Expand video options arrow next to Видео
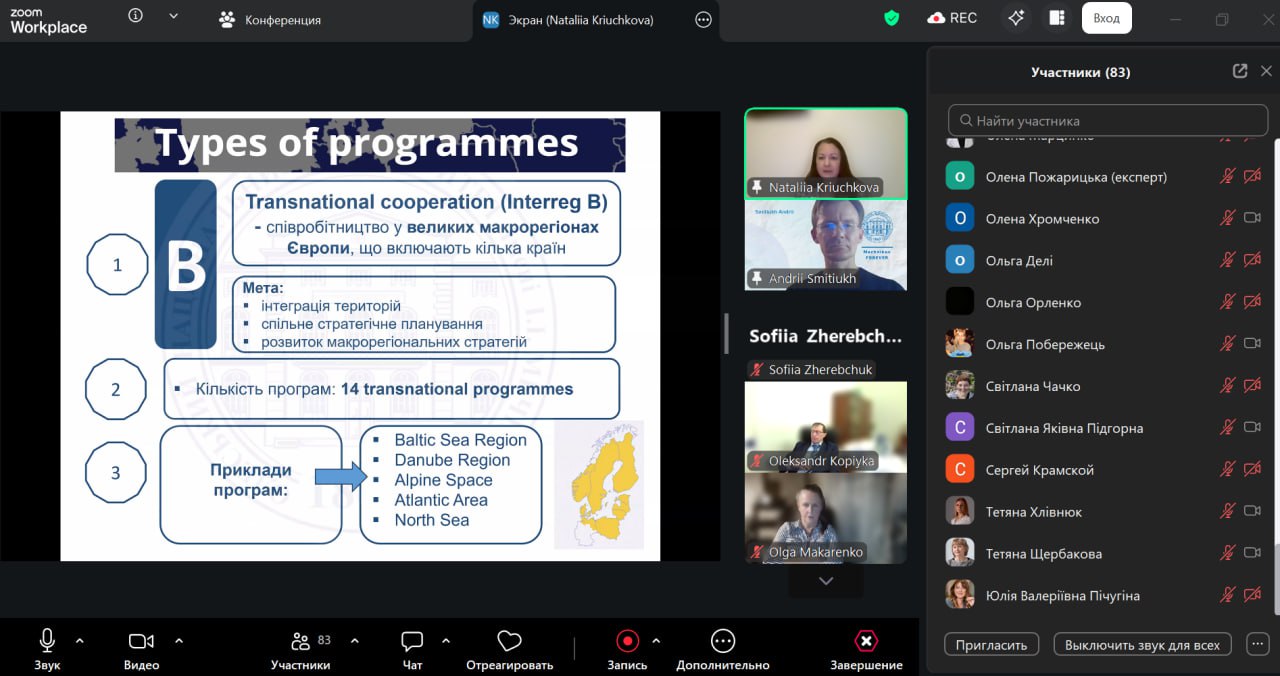This screenshot has height=676, width=1280. coord(179,641)
